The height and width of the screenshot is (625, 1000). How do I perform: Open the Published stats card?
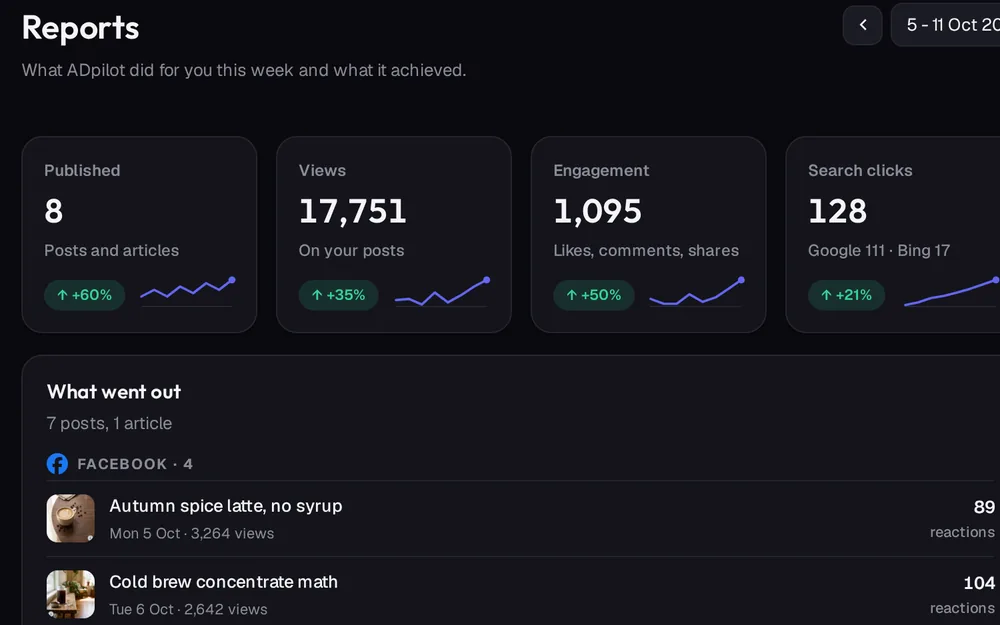139,235
